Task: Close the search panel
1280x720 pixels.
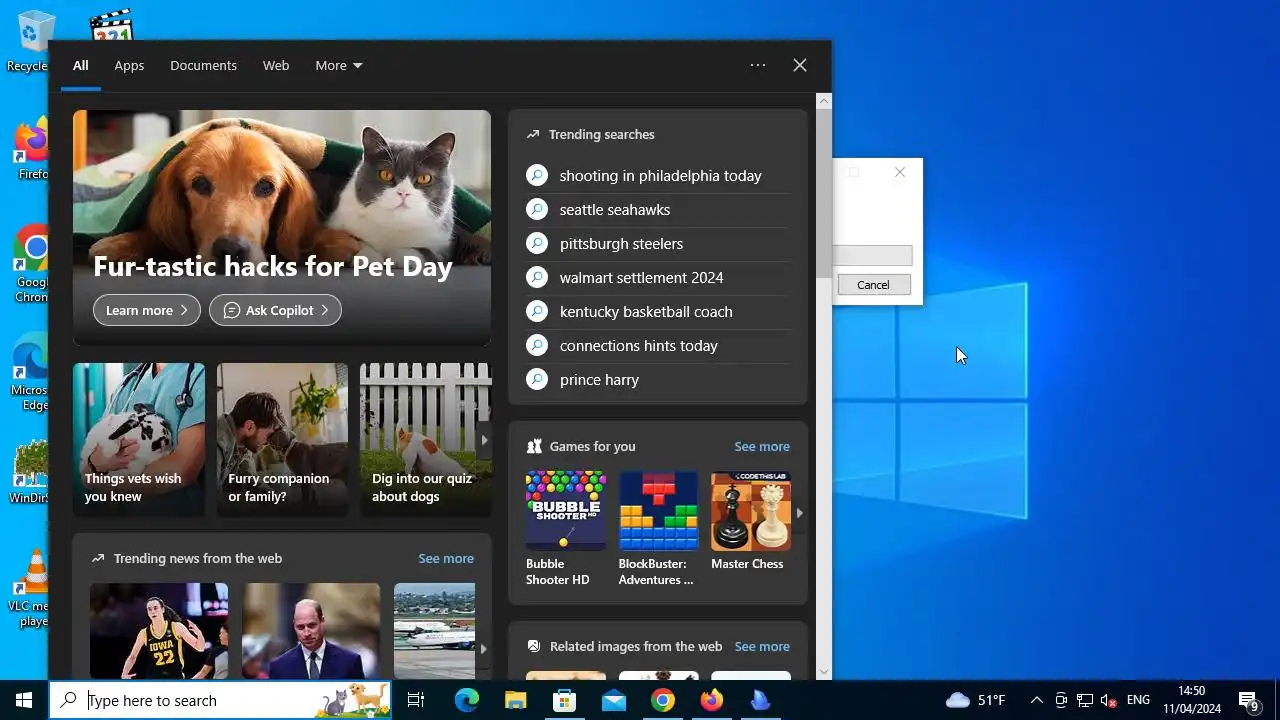Action: tap(800, 65)
